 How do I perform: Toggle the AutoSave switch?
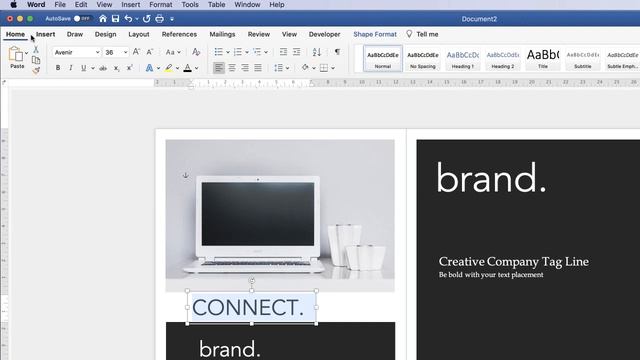[x=82, y=19]
